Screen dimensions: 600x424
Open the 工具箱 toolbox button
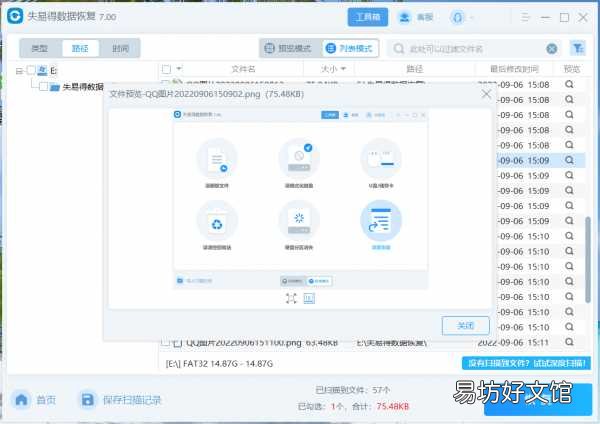(368, 17)
